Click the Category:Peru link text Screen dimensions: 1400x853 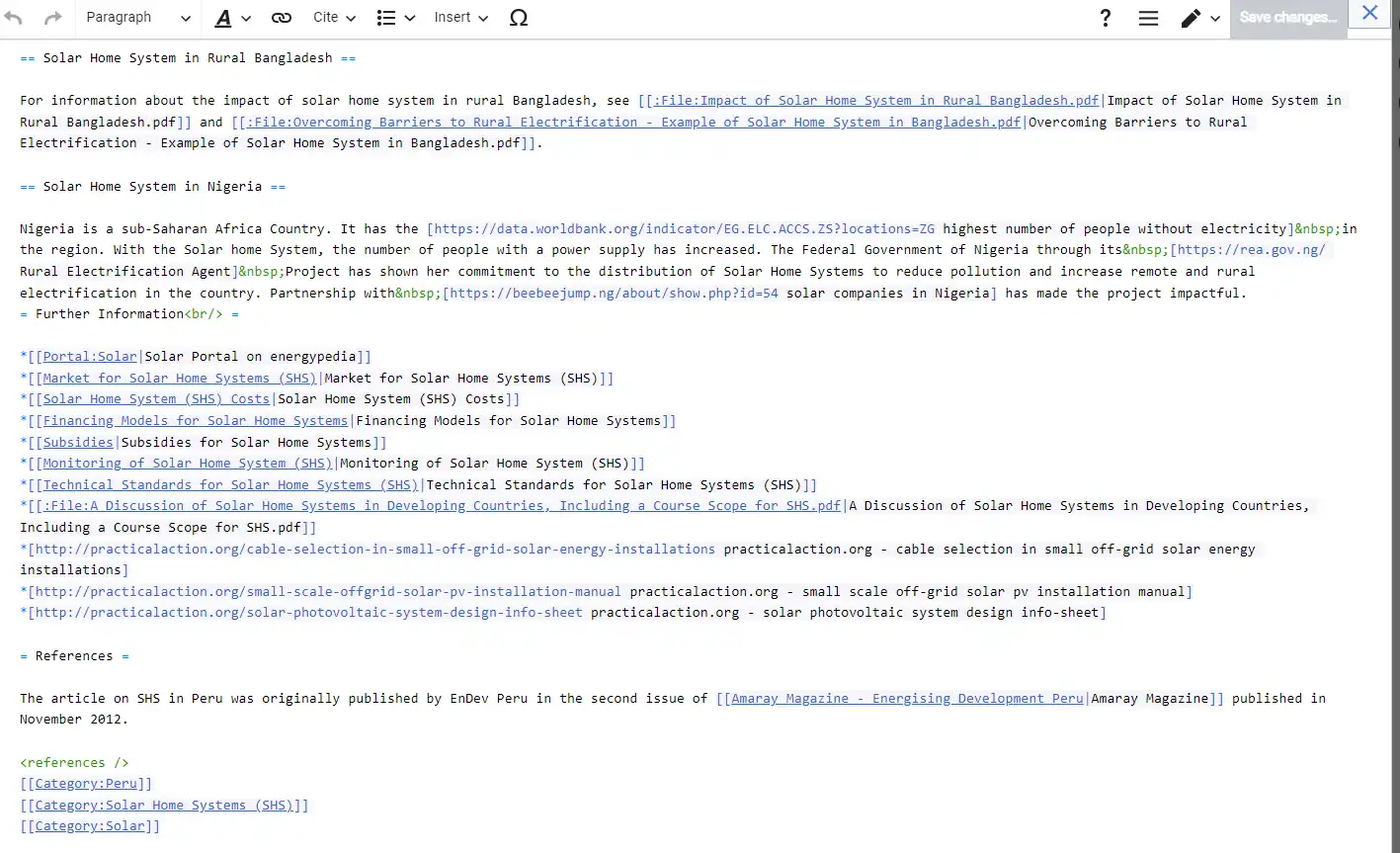[87, 784]
